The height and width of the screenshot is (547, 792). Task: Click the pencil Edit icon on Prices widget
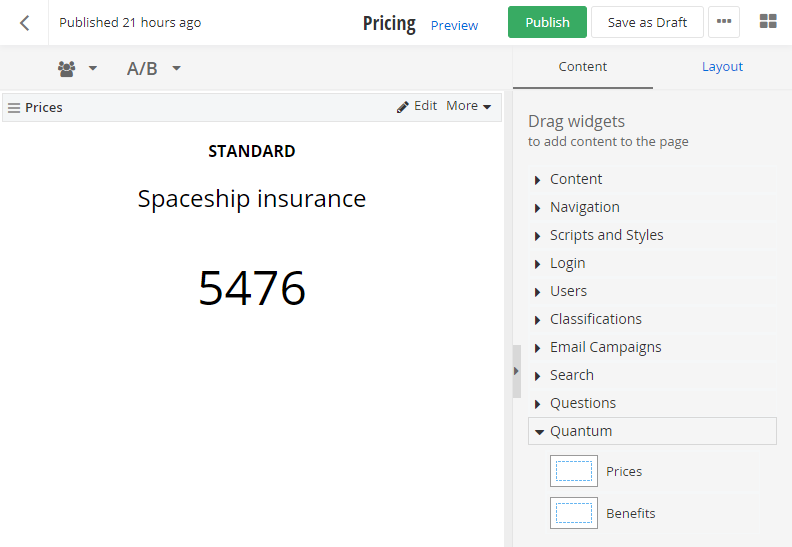pyautogui.click(x=403, y=106)
